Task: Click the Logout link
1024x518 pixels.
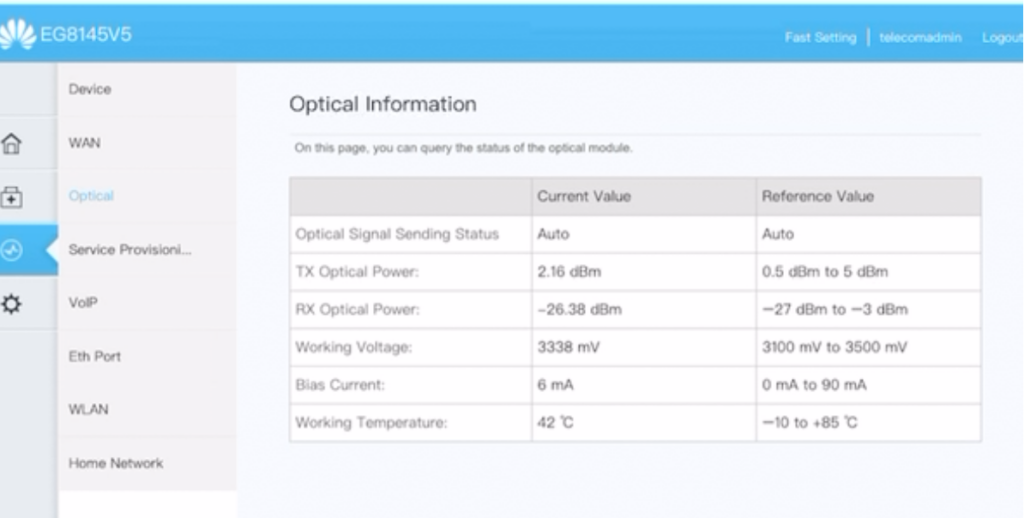Action: click(1001, 37)
